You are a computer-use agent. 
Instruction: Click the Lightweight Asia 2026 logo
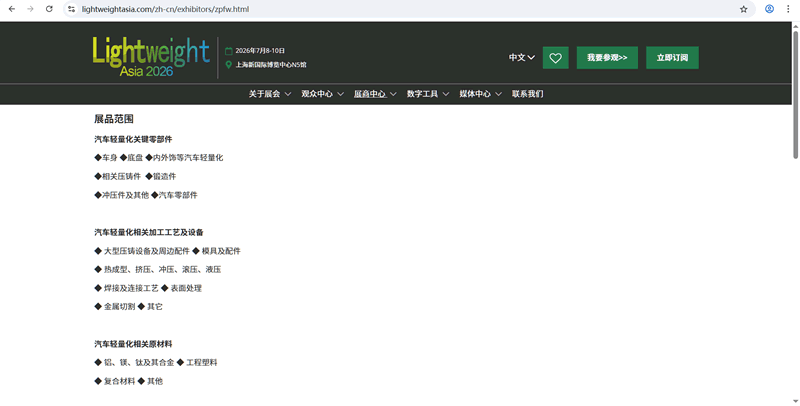150,57
